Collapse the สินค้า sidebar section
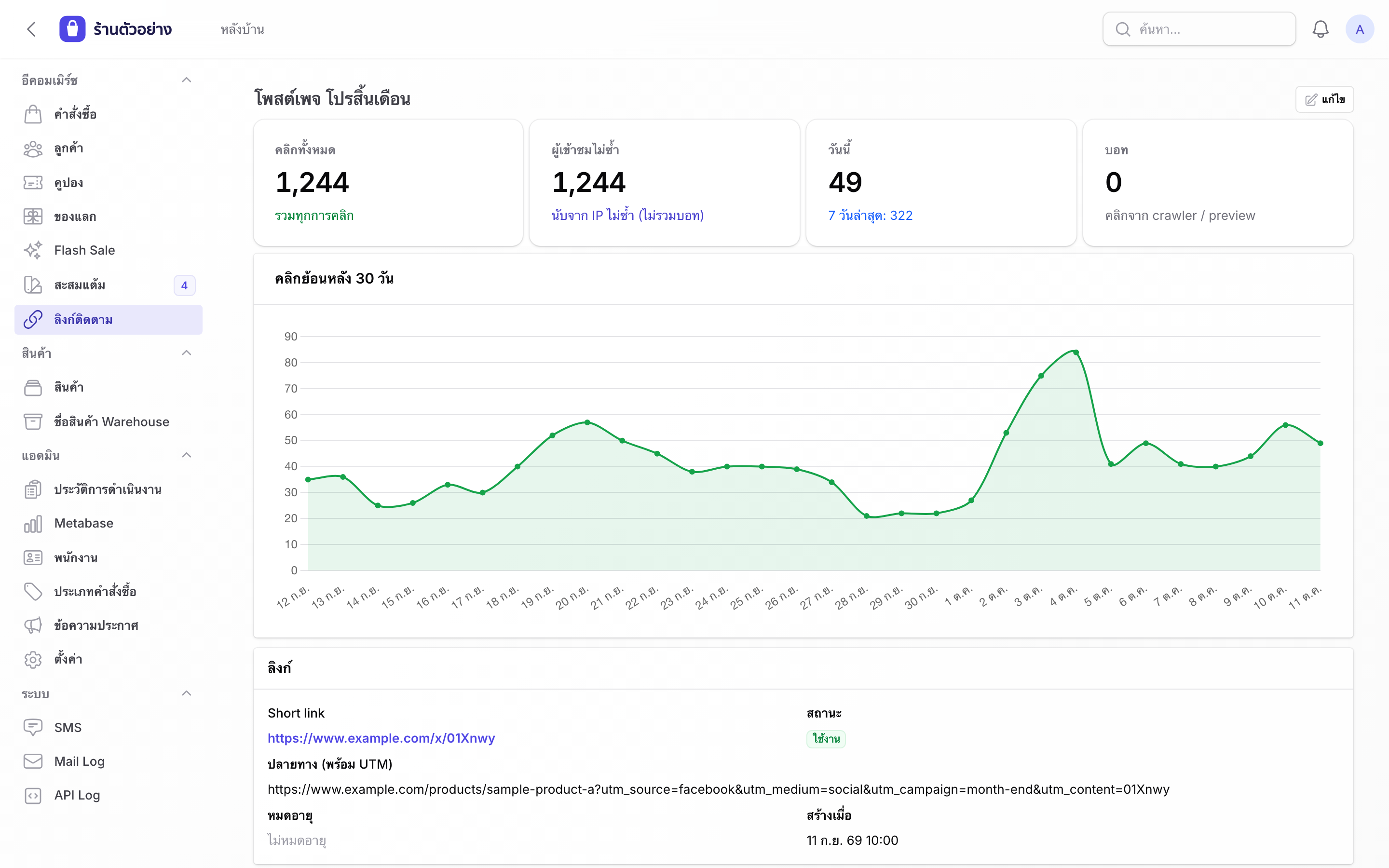 point(187,353)
